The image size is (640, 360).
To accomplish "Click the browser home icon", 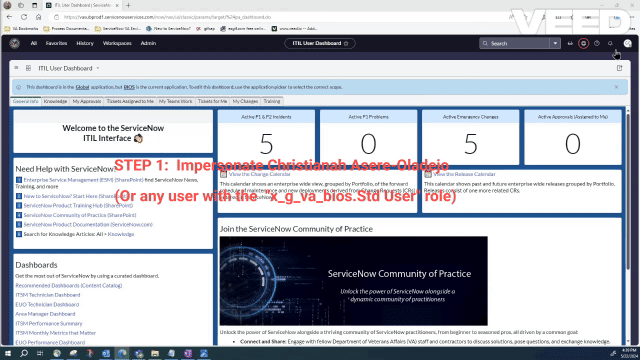I will click(x=38, y=17).
